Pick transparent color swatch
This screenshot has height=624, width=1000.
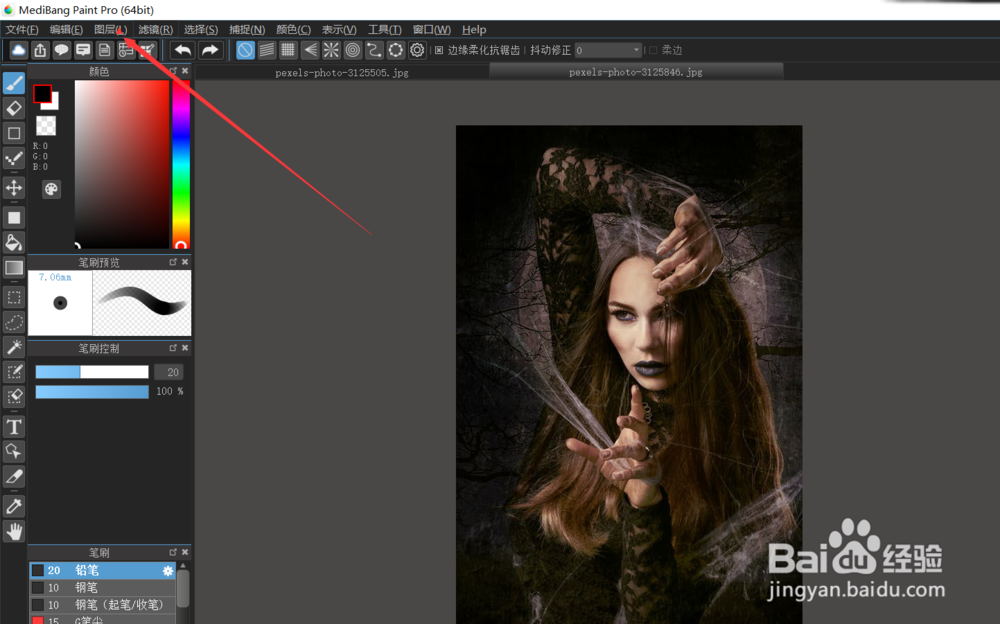[46, 126]
